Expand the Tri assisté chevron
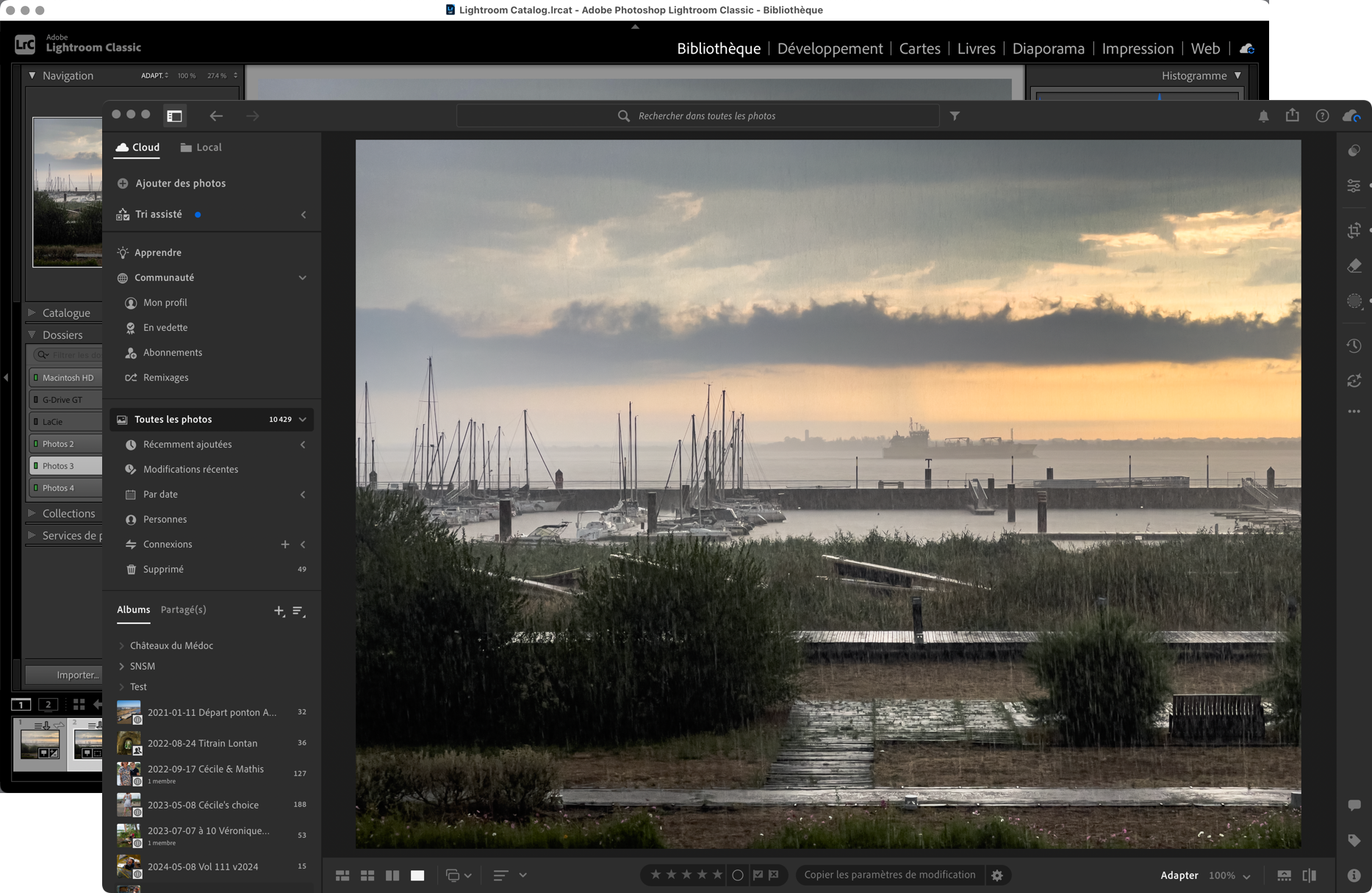The image size is (1372, 893). (x=304, y=215)
